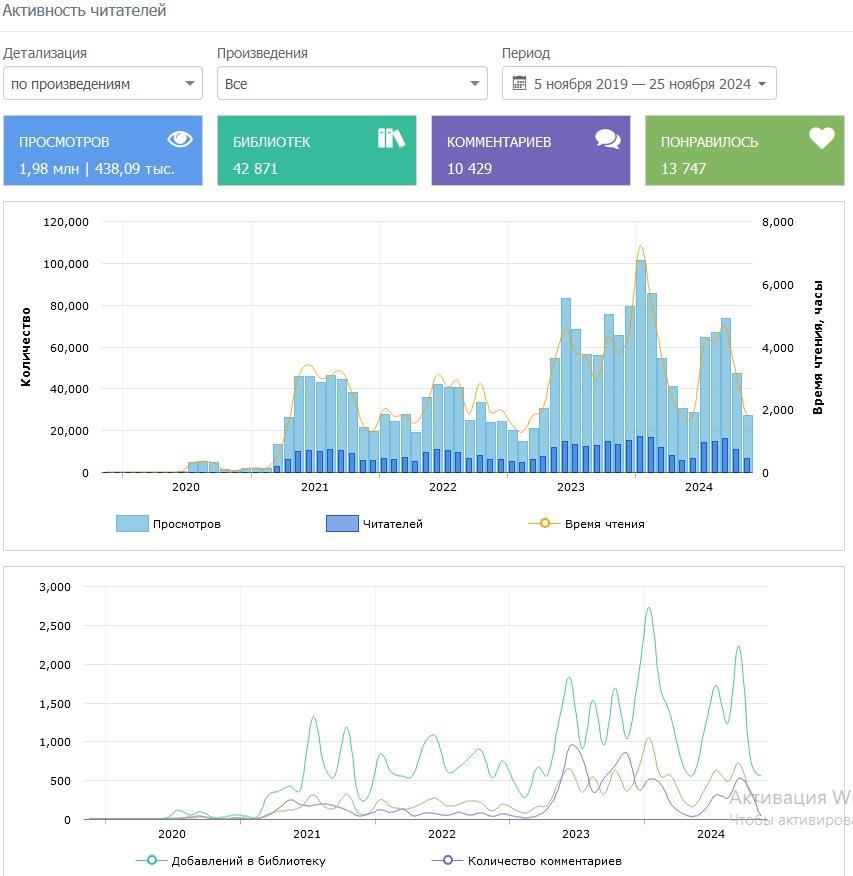Click the calendar icon in Период field
The image size is (853, 876).
click(x=518, y=84)
